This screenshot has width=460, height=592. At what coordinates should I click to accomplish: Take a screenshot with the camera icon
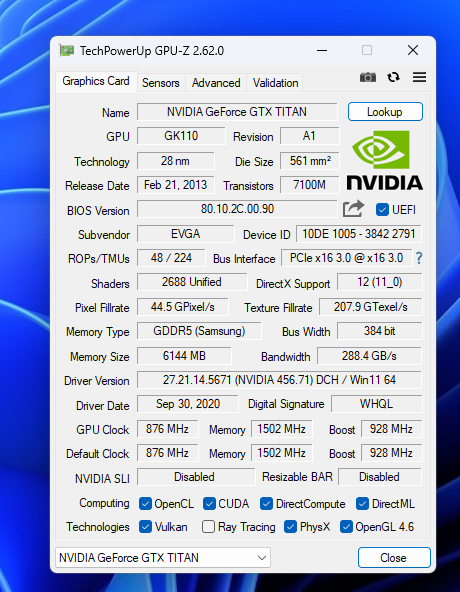(x=367, y=77)
